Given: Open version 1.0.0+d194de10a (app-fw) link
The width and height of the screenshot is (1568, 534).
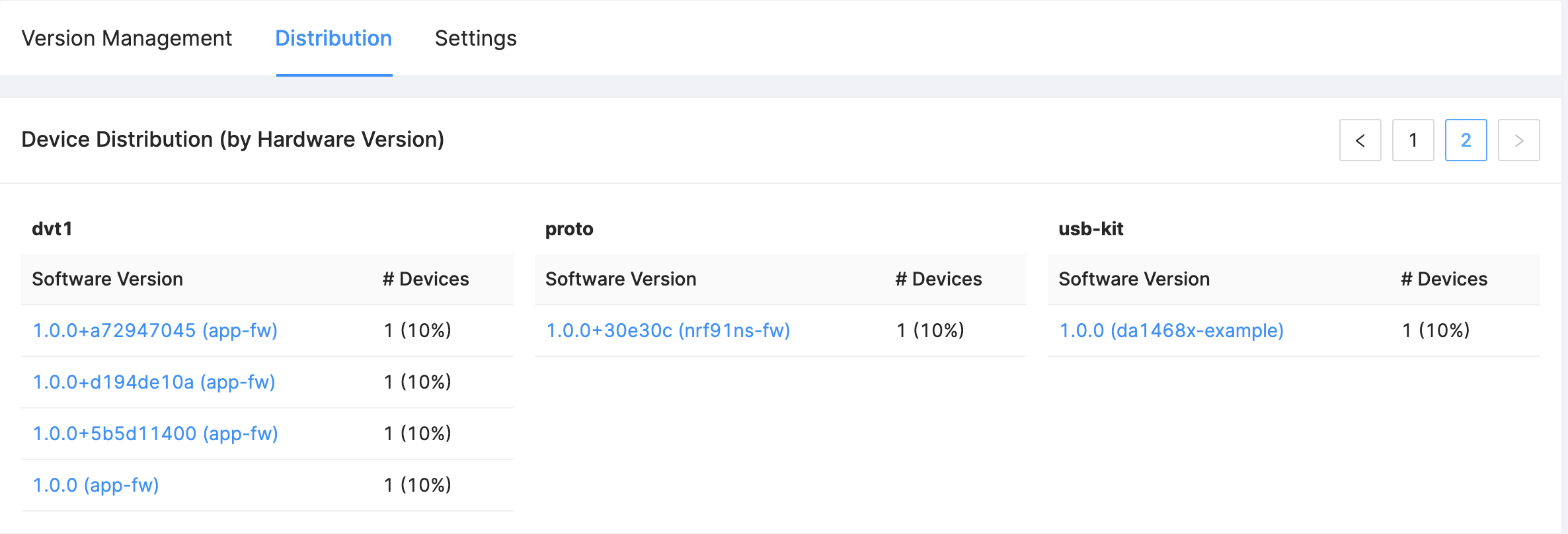Looking at the screenshot, I should click(x=154, y=382).
